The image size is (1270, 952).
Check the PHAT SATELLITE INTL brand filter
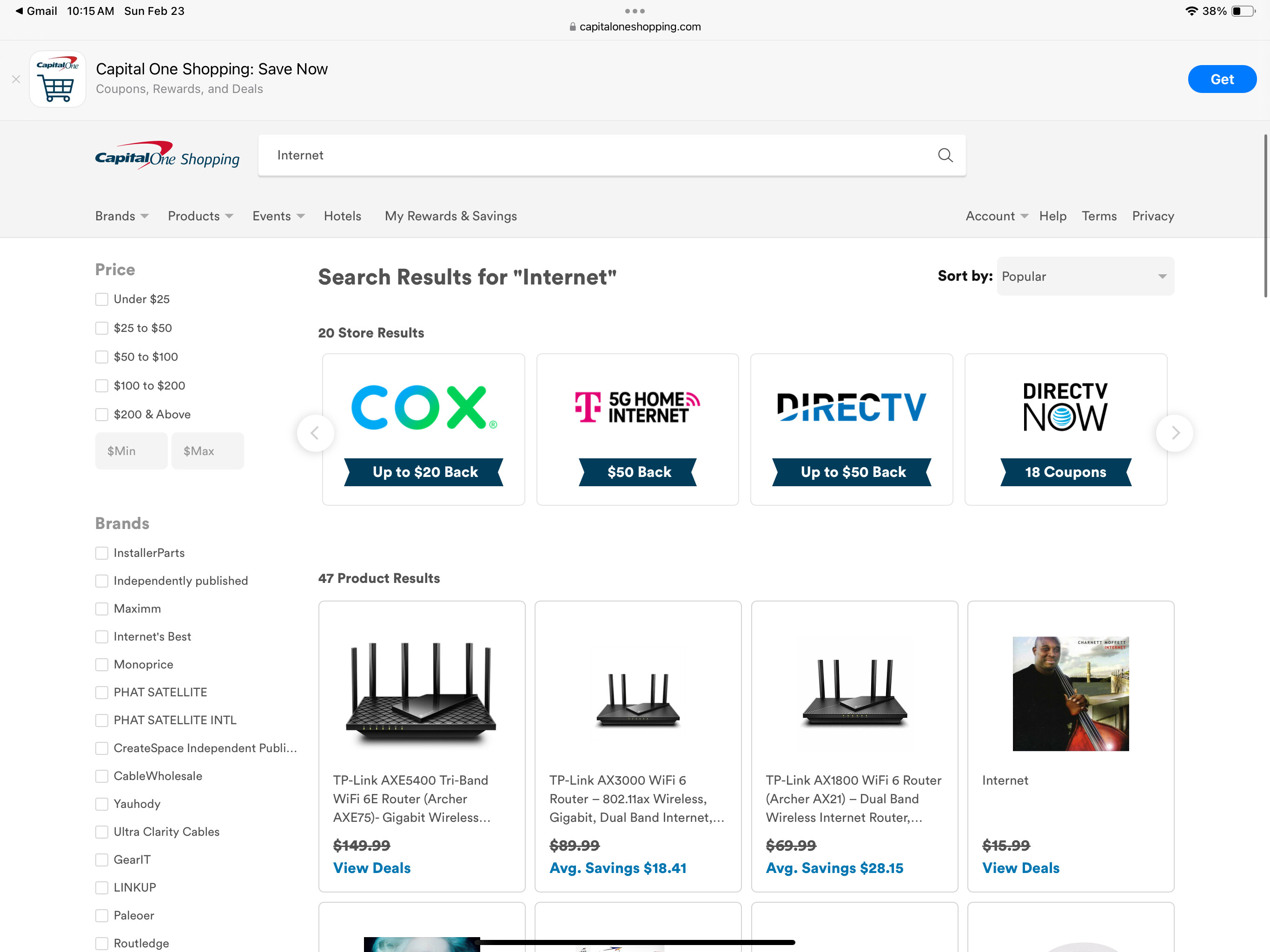pyautogui.click(x=102, y=720)
